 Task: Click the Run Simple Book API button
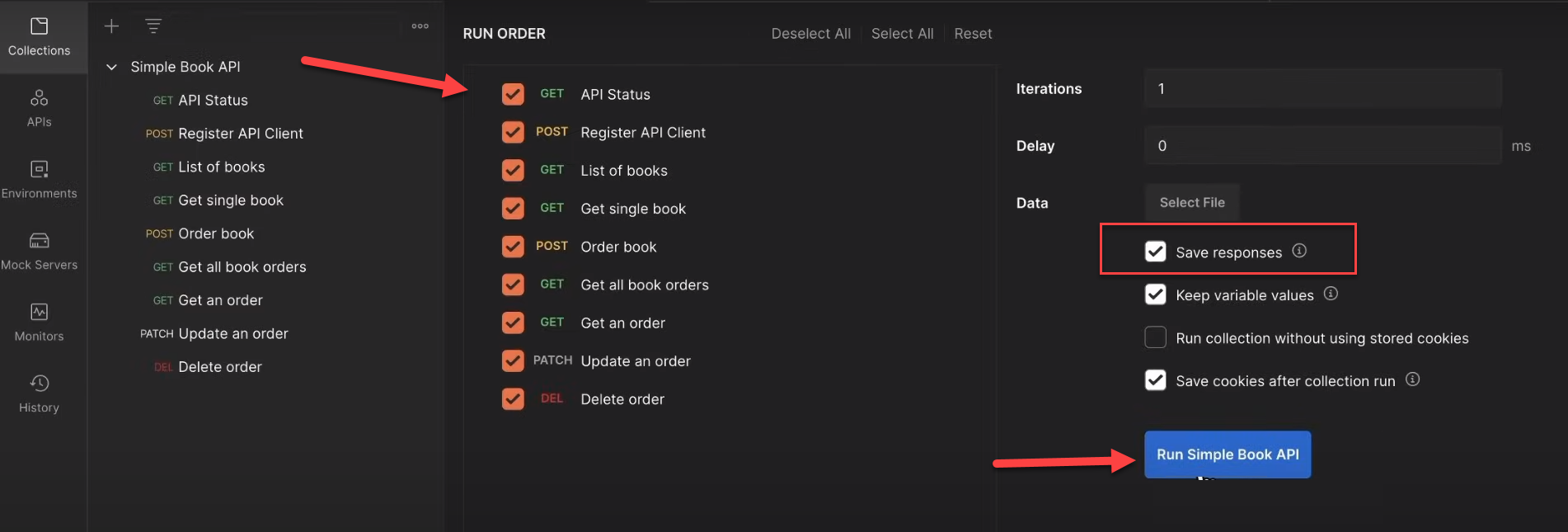(1228, 454)
